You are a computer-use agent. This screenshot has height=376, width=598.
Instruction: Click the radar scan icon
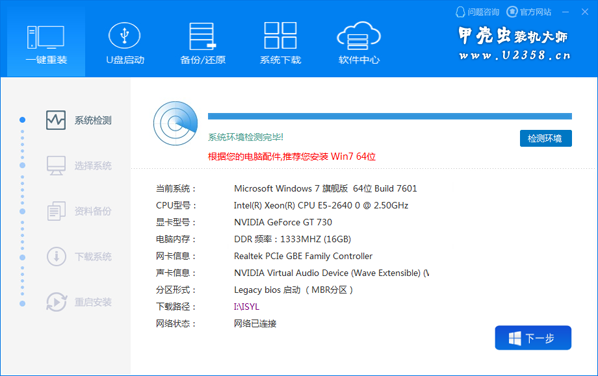coord(175,123)
